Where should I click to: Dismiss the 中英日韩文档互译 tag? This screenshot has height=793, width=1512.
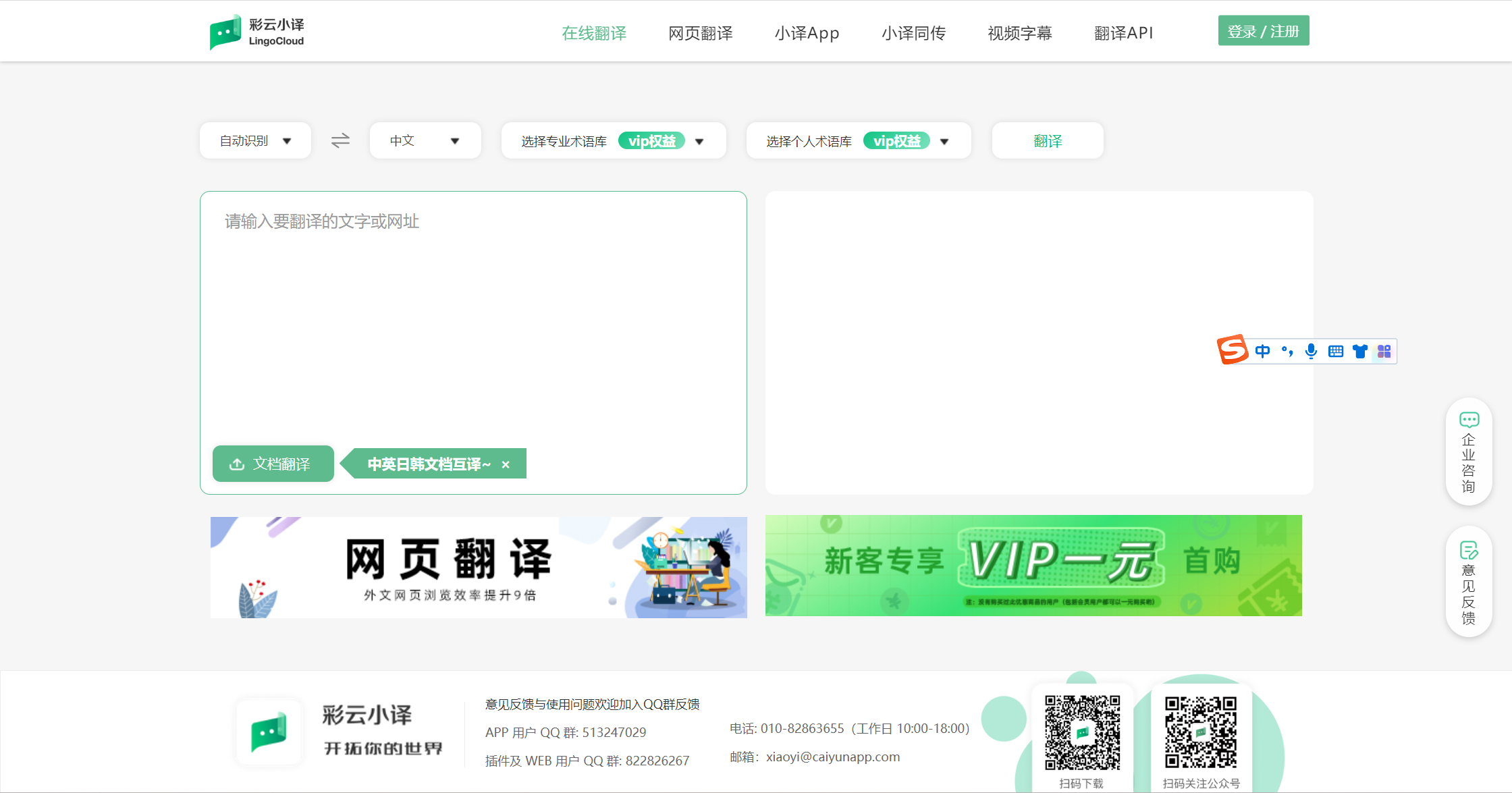point(506,464)
